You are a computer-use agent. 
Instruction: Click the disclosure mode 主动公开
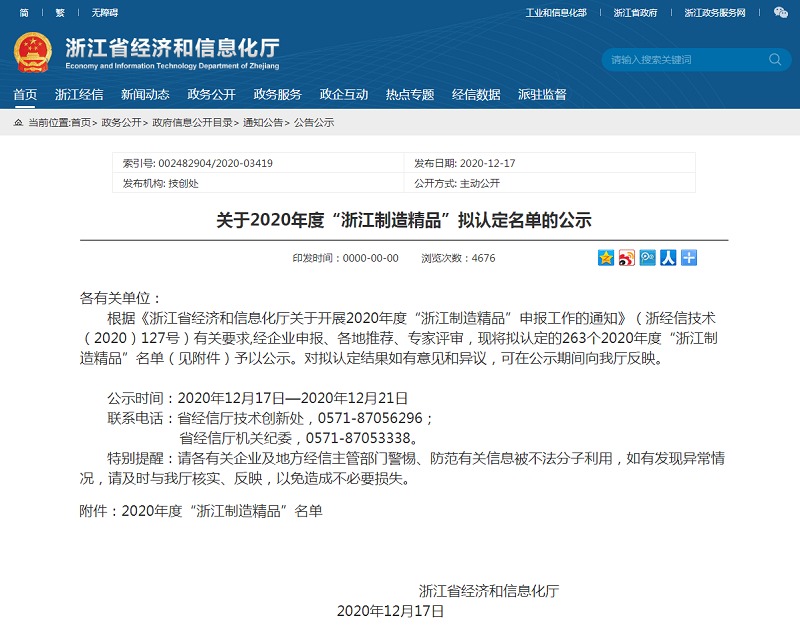pos(480,184)
